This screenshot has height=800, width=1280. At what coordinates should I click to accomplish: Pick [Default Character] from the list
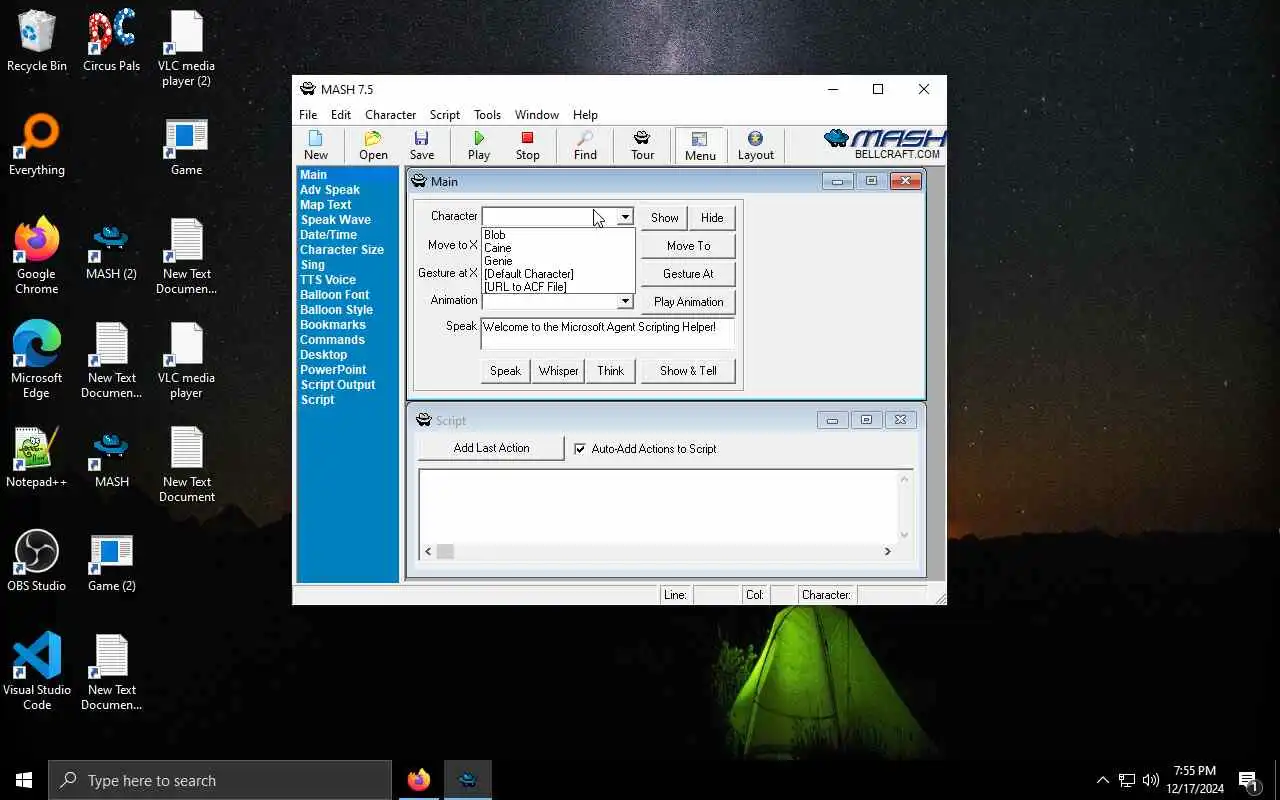[x=558, y=274]
